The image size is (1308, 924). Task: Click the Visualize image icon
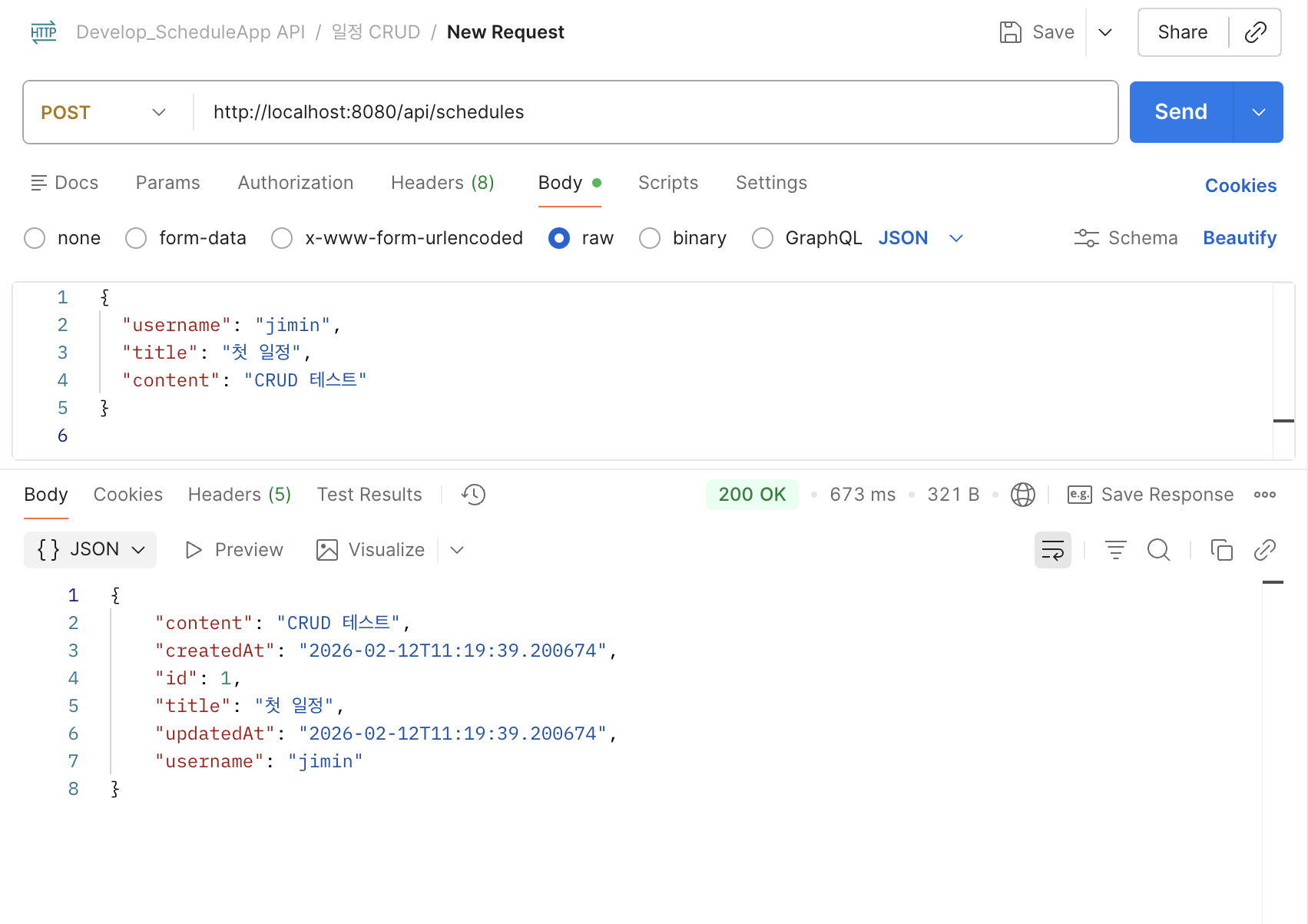pyautogui.click(x=327, y=550)
